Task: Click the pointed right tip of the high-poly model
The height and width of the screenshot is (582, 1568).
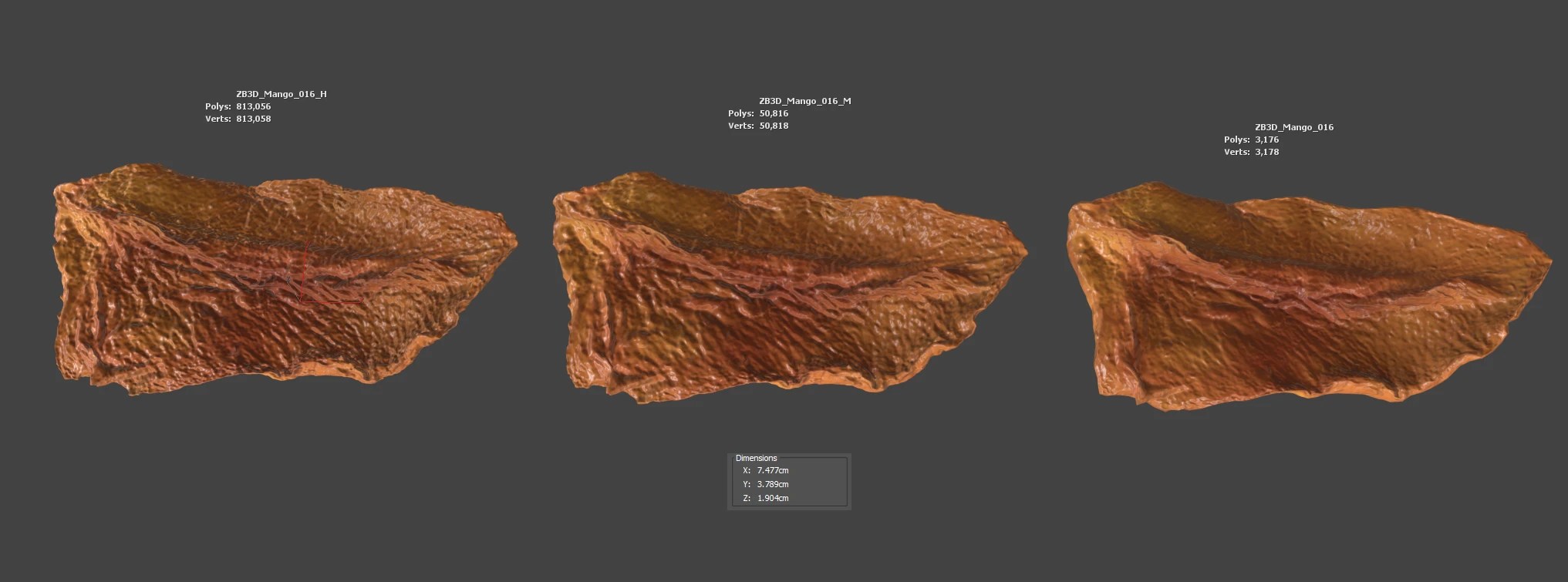Action: pos(514,241)
